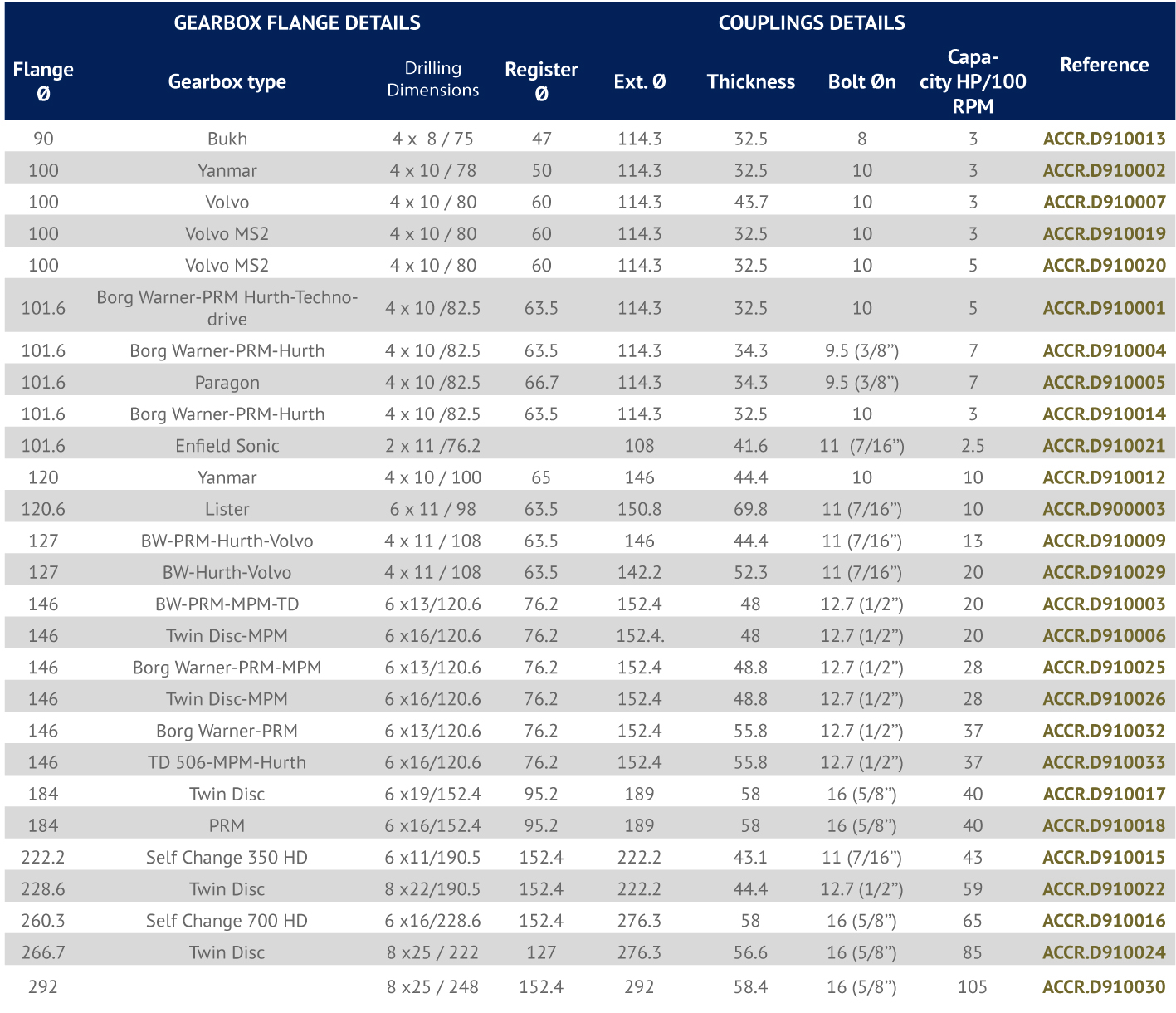
Task: Click reference ACCR.D910009
Action: click(1105, 541)
